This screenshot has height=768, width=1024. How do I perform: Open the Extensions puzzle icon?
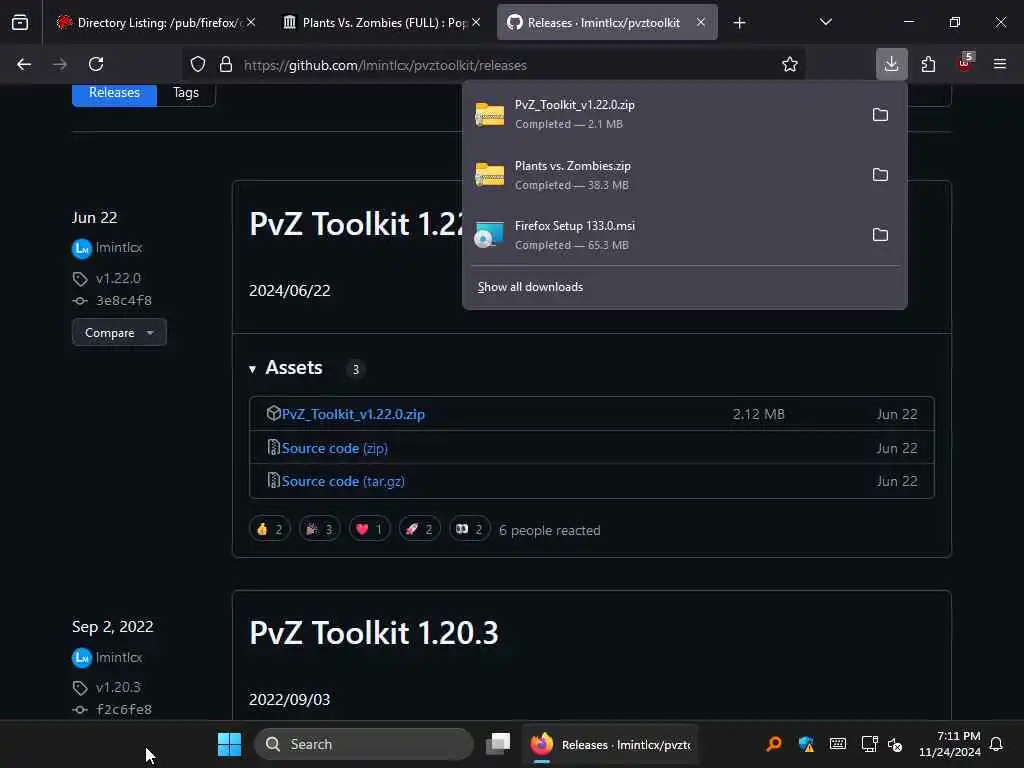click(928, 64)
